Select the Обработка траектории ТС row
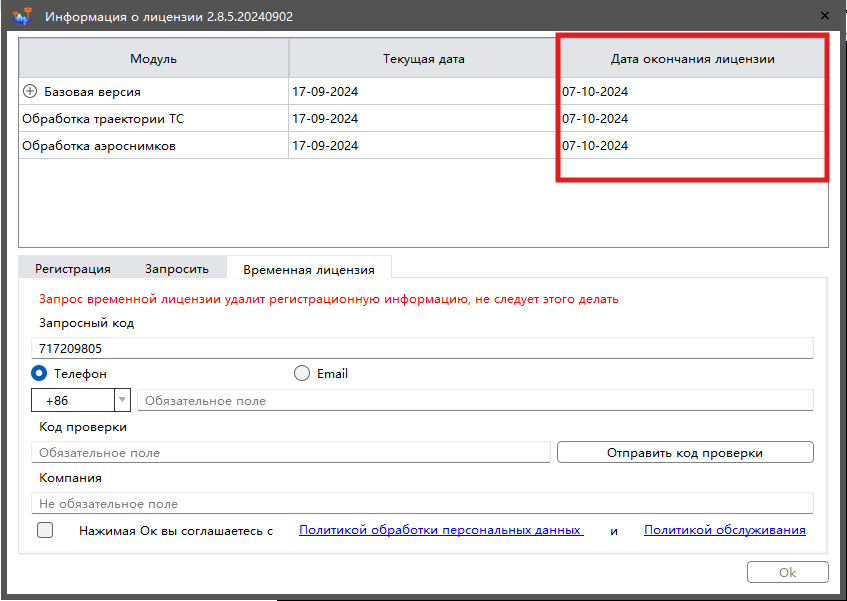 pyautogui.click(x=423, y=118)
